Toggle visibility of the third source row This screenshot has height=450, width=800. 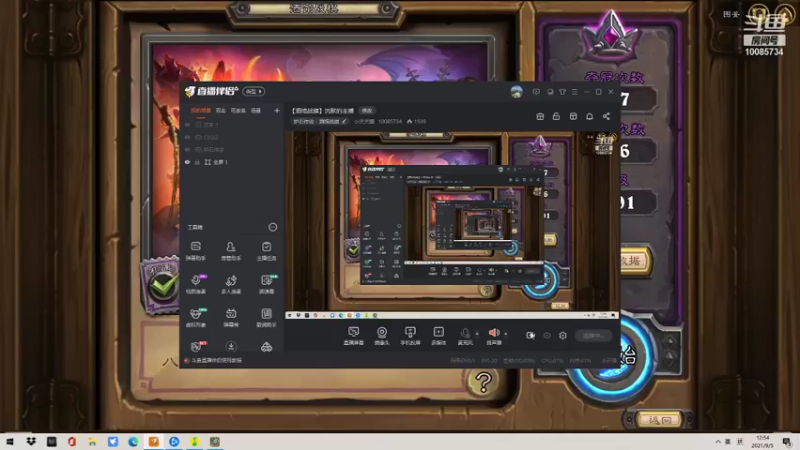[x=187, y=149]
